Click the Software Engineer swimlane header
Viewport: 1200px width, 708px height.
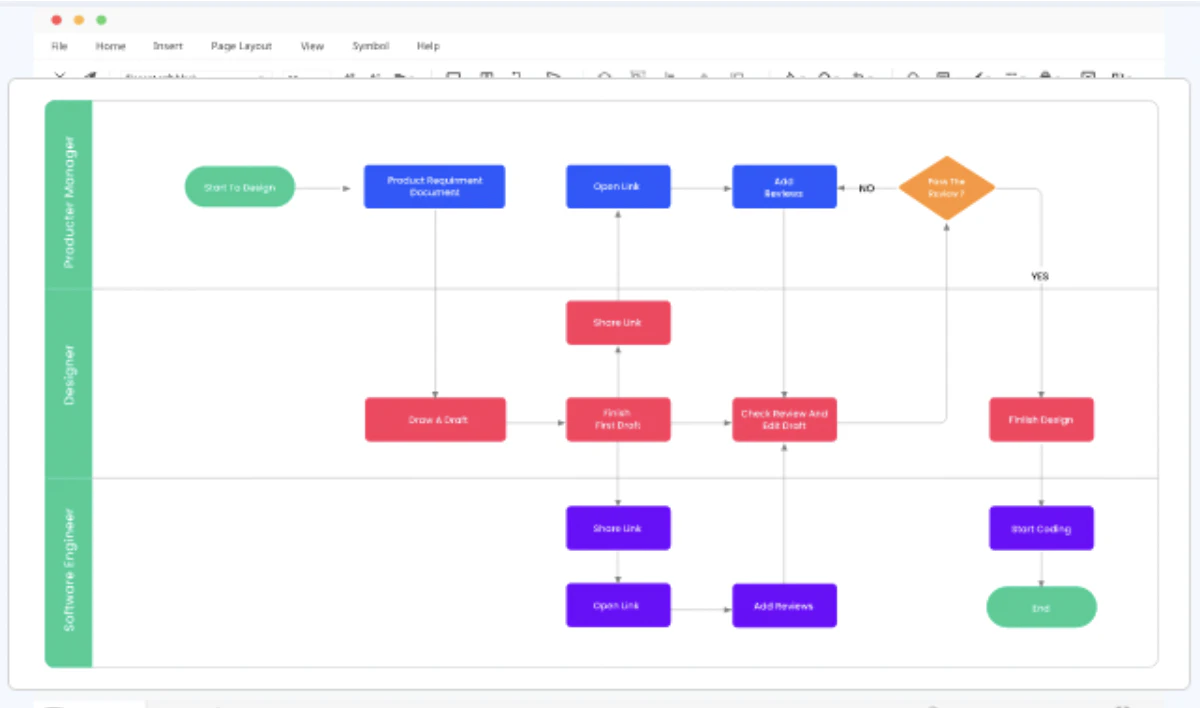[69, 572]
